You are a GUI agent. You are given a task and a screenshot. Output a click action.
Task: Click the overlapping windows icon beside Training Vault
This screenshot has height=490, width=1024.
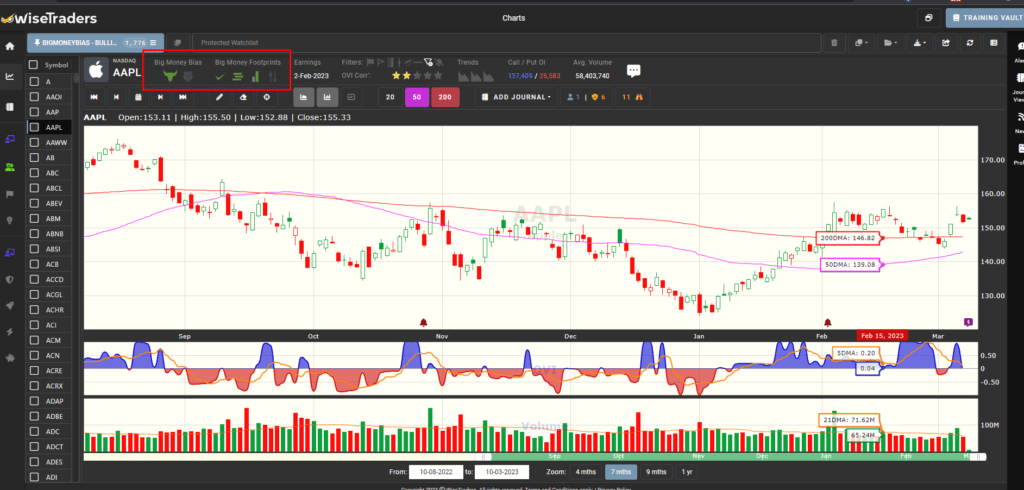929,18
